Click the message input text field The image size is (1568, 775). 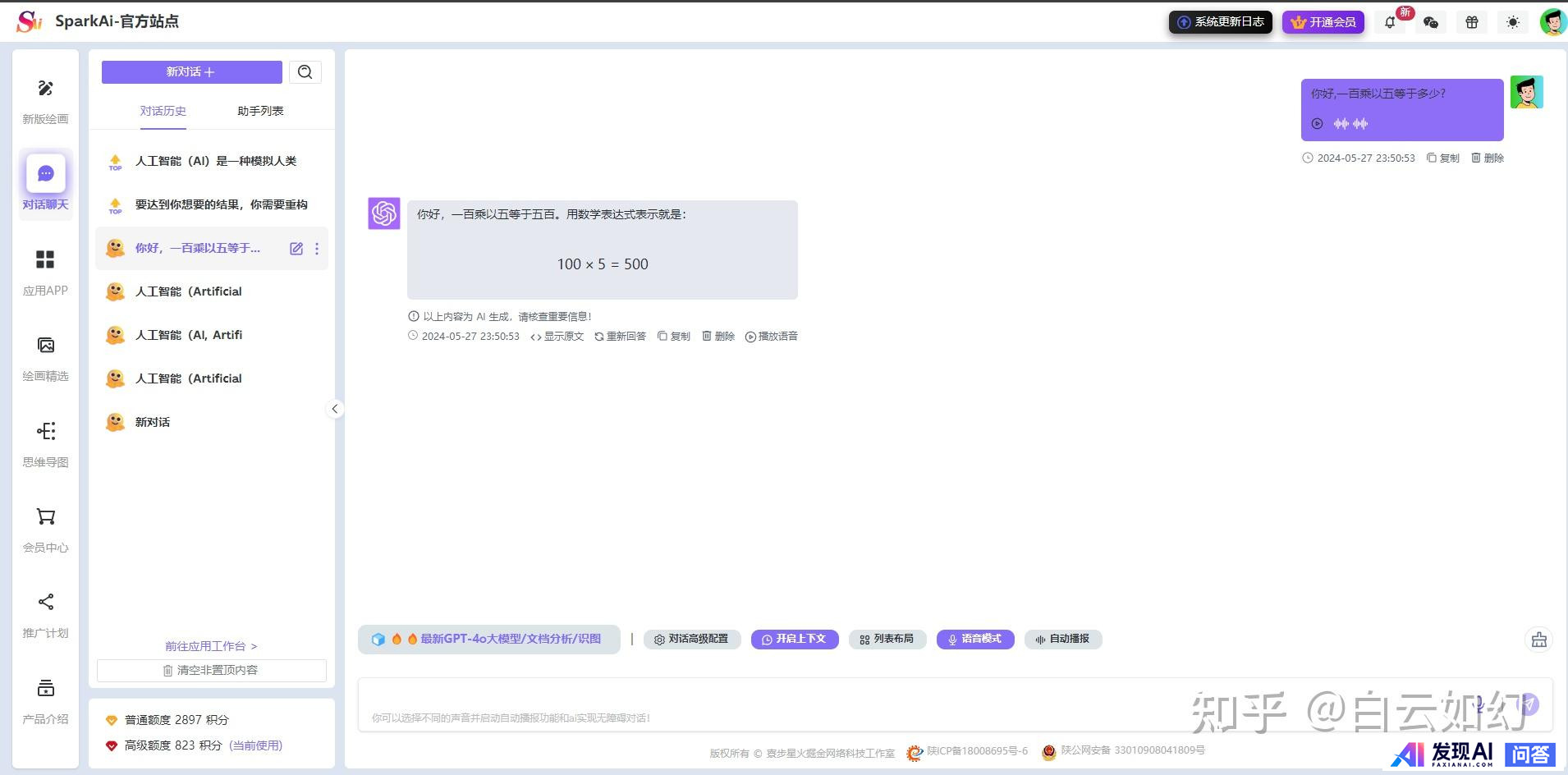pos(903,704)
